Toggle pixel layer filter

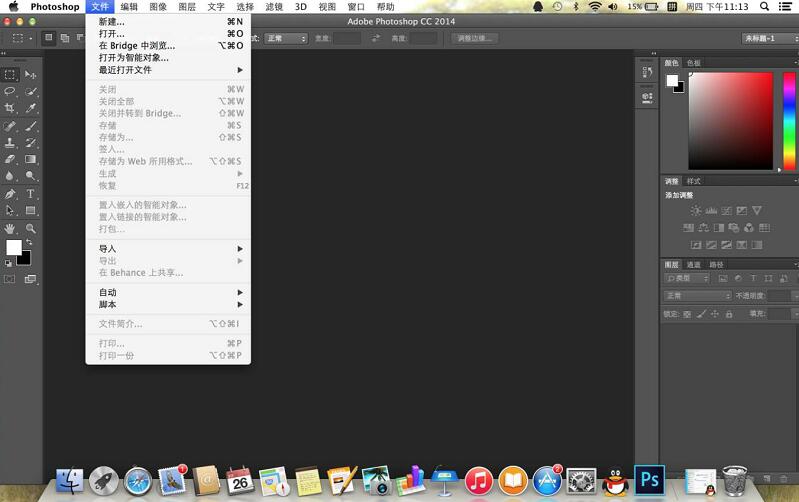(723, 278)
